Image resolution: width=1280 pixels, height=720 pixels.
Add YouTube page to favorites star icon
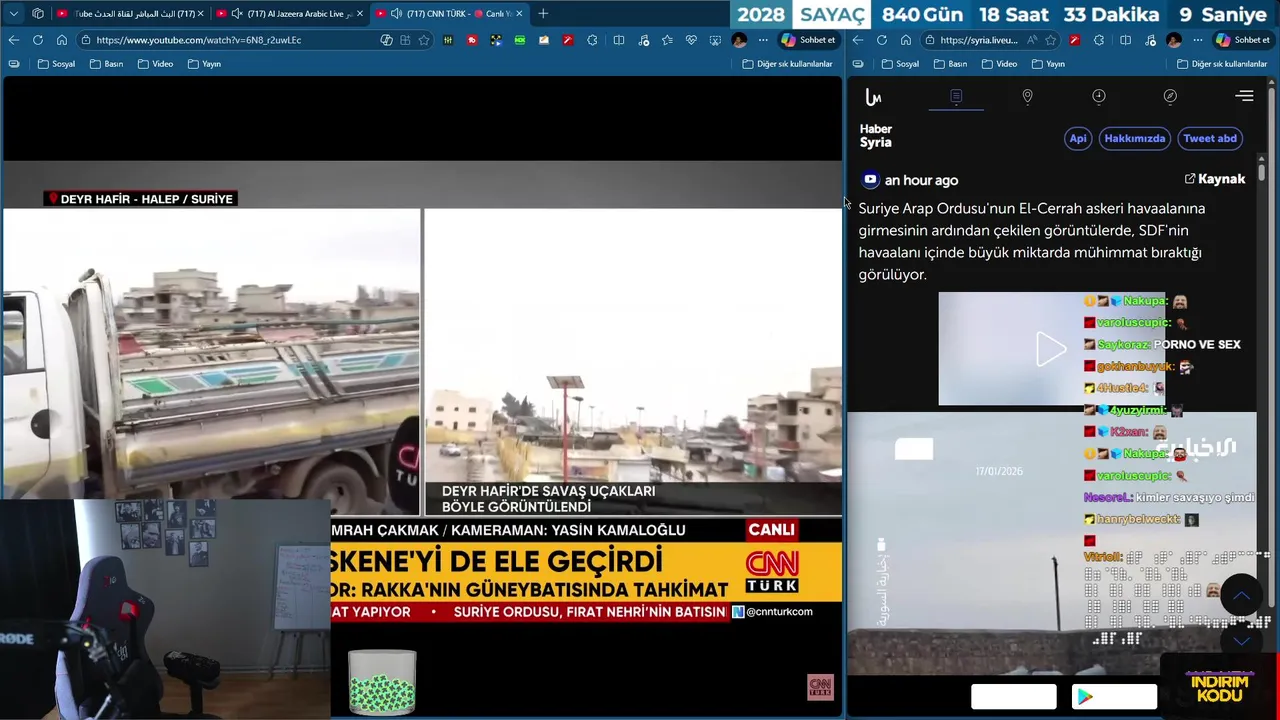click(x=424, y=40)
